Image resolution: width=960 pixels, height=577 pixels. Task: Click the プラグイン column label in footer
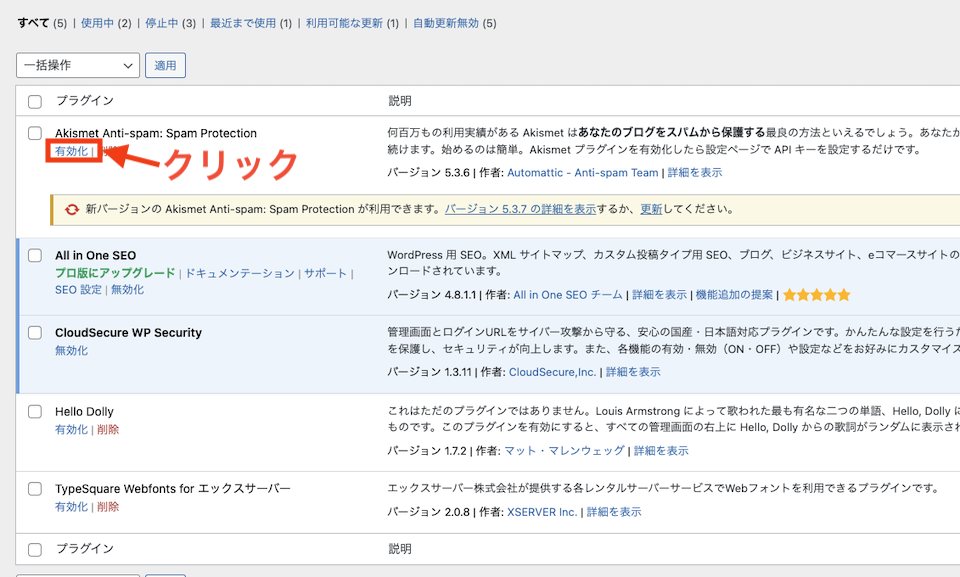pyautogui.click(x=84, y=549)
